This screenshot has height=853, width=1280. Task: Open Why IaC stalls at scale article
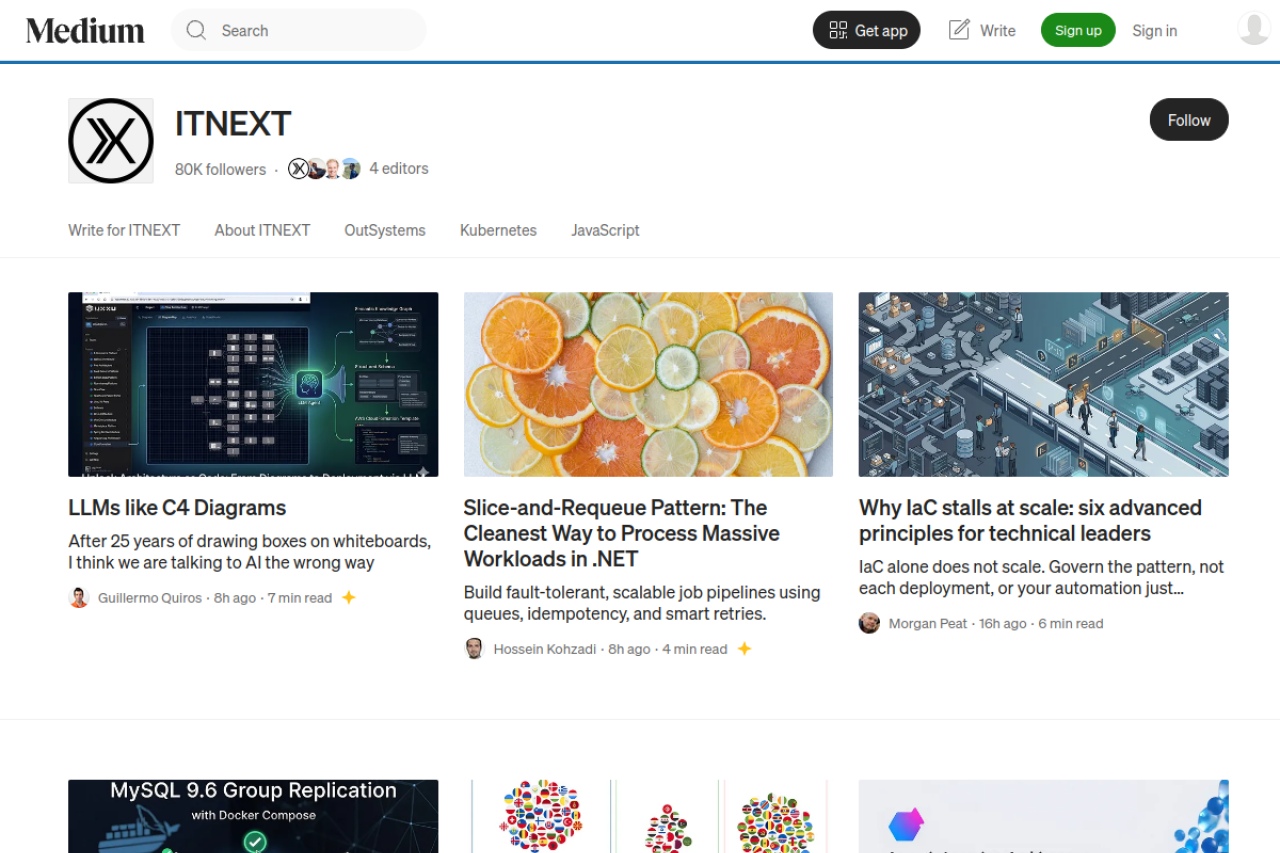click(1030, 520)
